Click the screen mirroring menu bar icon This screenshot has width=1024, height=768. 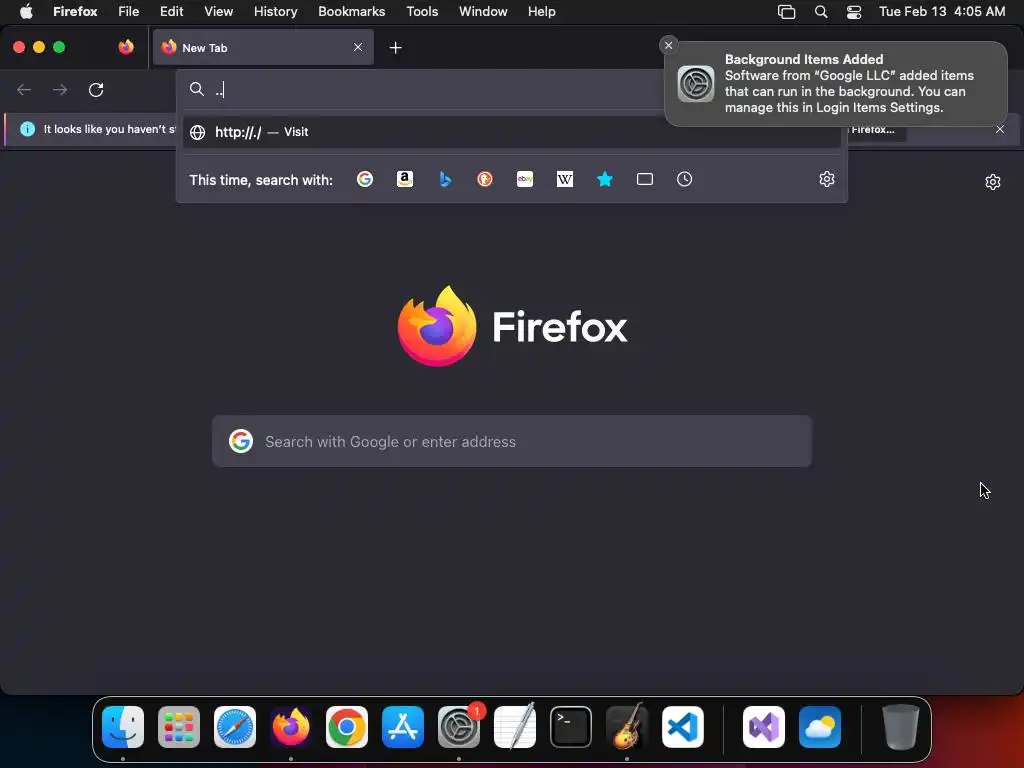pyautogui.click(x=786, y=12)
